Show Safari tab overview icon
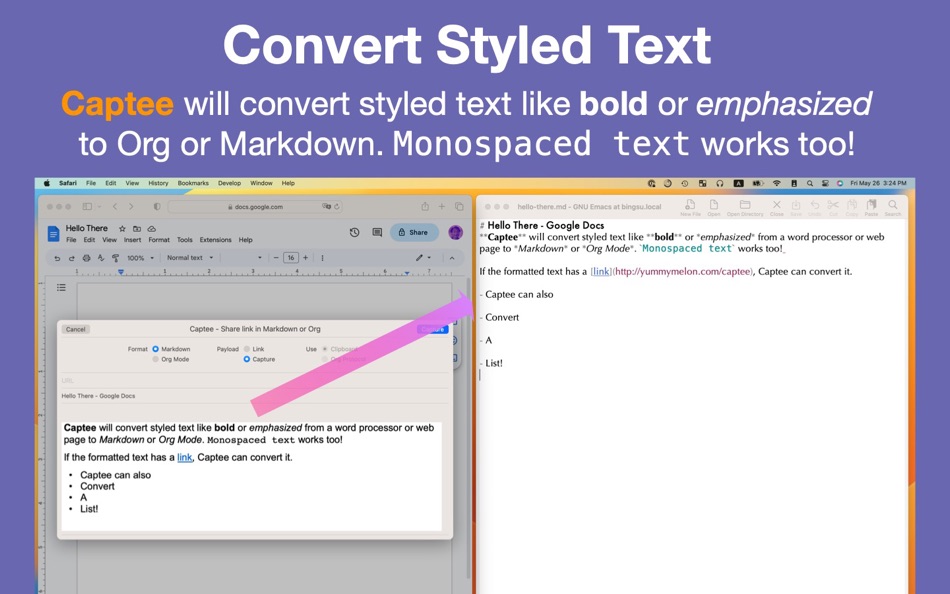The image size is (950, 594). pyautogui.click(x=459, y=207)
